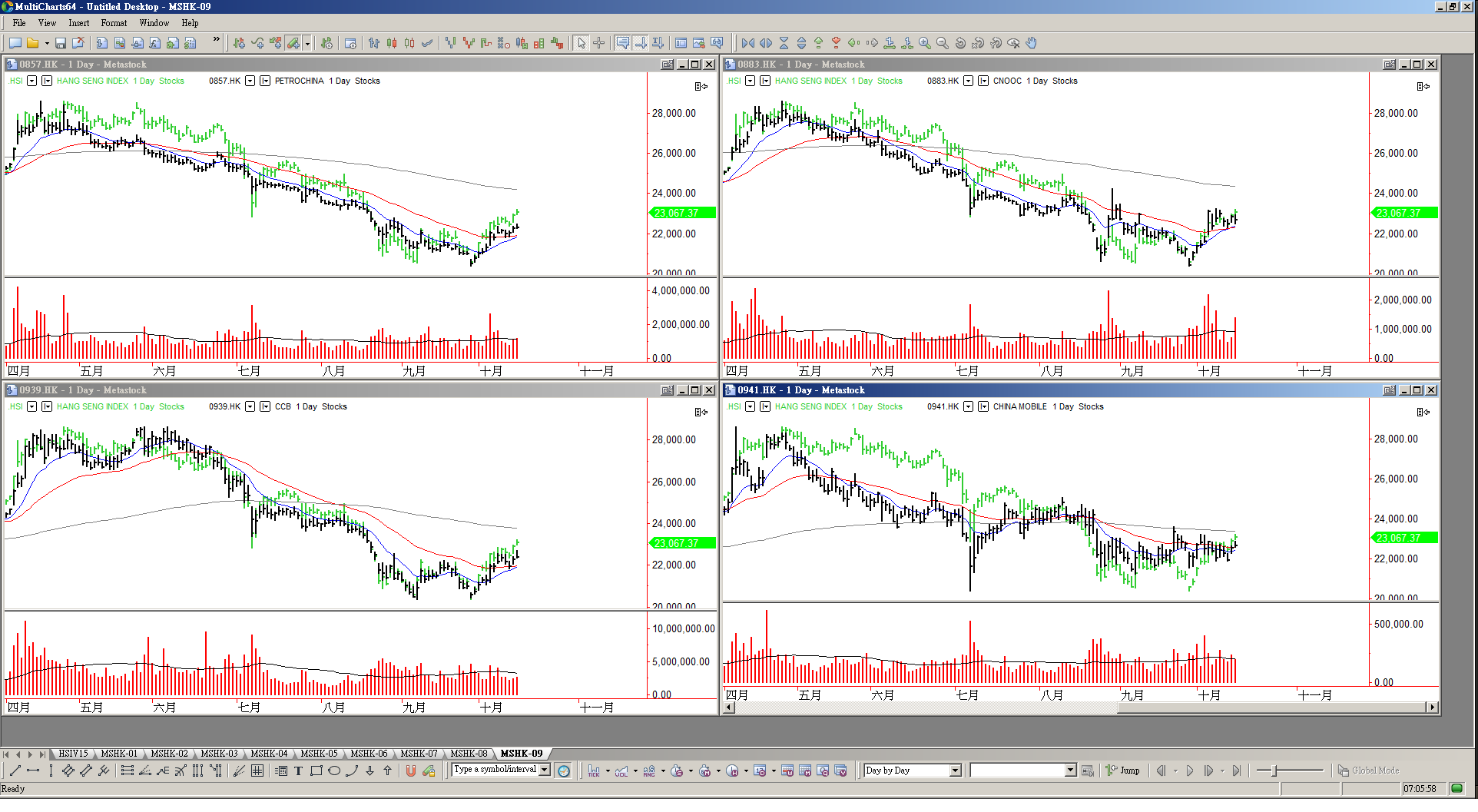Toggle the crosshair cursor mode
The width and height of the screenshot is (1478, 812).
(x=599, y=43)
